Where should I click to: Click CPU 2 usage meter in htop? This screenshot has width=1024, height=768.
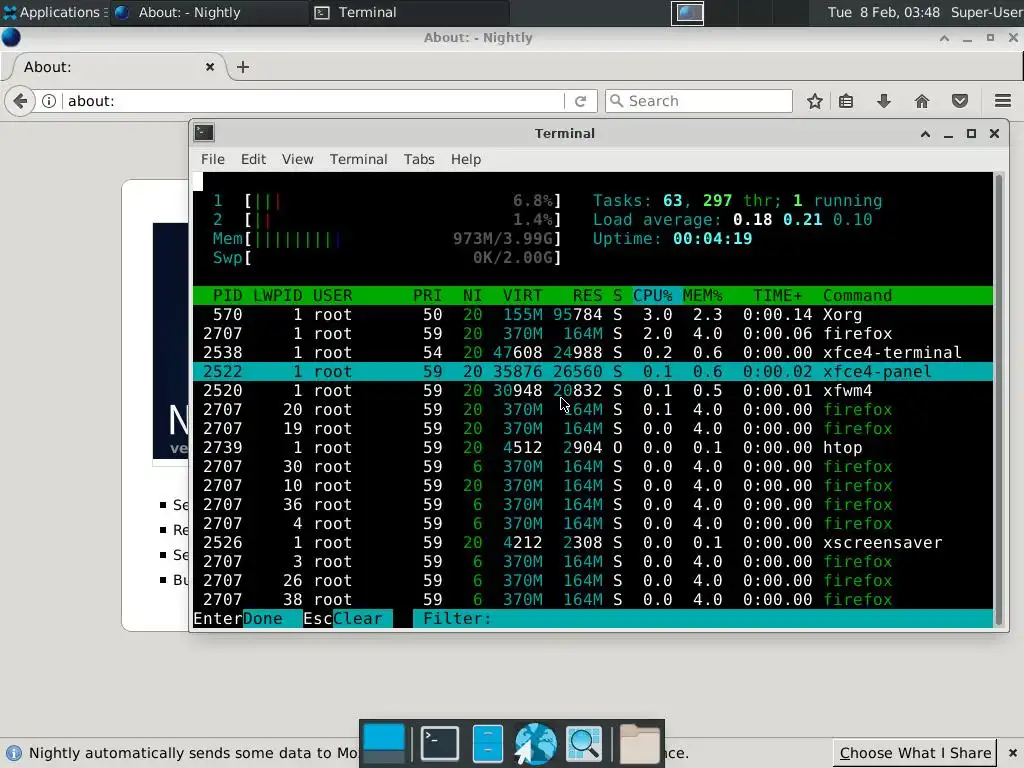387,219
